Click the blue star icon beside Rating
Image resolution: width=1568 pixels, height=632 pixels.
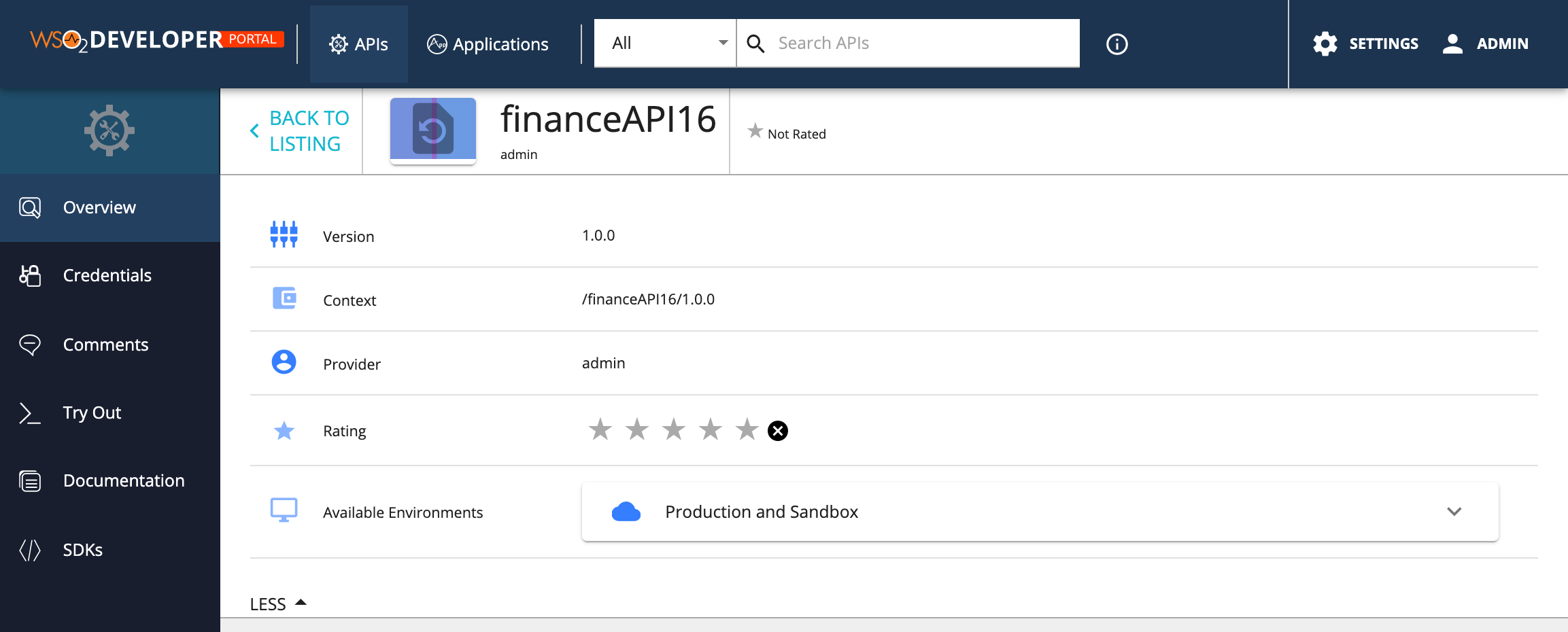(284, 430)
